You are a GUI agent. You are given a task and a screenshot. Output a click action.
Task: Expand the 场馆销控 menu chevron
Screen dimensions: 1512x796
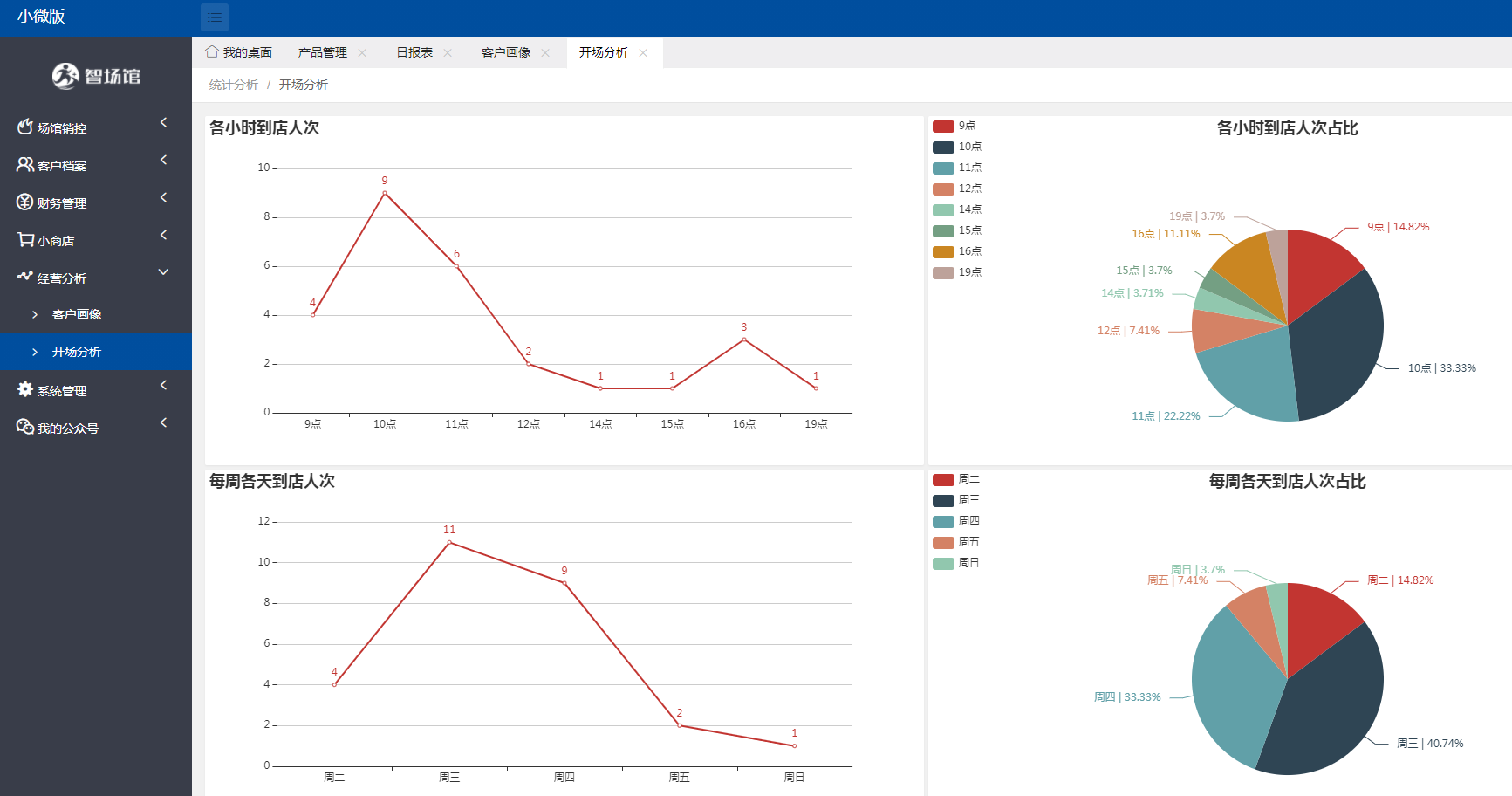(x=163, y=123)
